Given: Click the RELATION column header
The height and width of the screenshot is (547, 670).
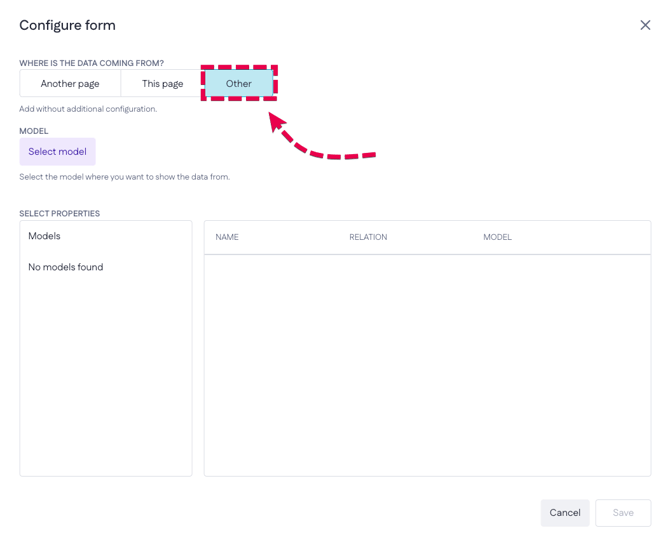Looking at the screenshot, I should 368,237.
